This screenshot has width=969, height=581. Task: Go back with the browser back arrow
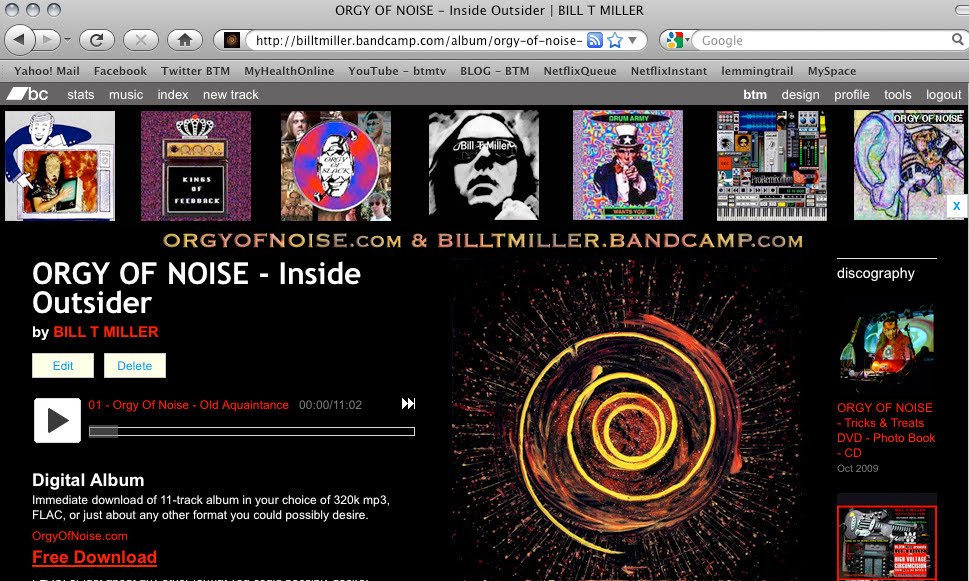19,40
